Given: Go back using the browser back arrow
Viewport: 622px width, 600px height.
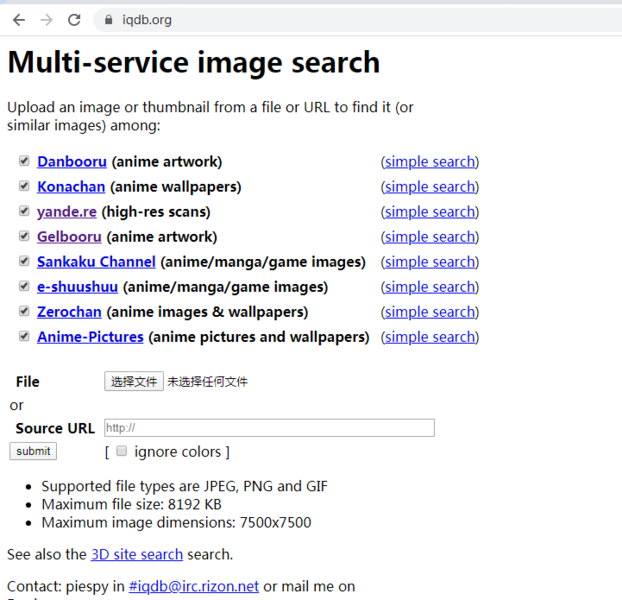Looking at the screenshot, I should coord(19,19).
